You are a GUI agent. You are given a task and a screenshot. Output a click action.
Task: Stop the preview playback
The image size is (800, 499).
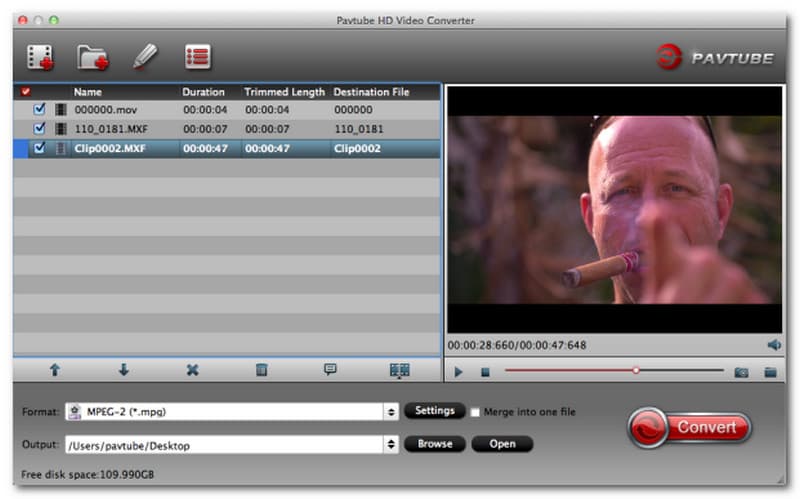(485, 372)
